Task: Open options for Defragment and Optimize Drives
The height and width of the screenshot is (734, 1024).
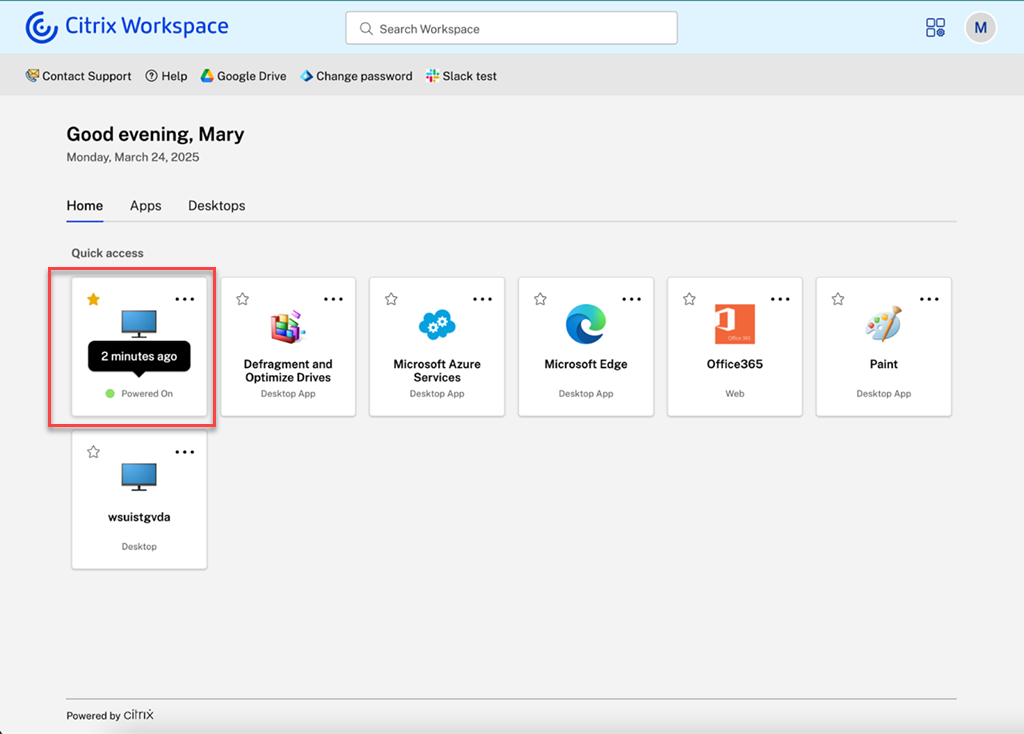Action: click(x=333, y=298)
